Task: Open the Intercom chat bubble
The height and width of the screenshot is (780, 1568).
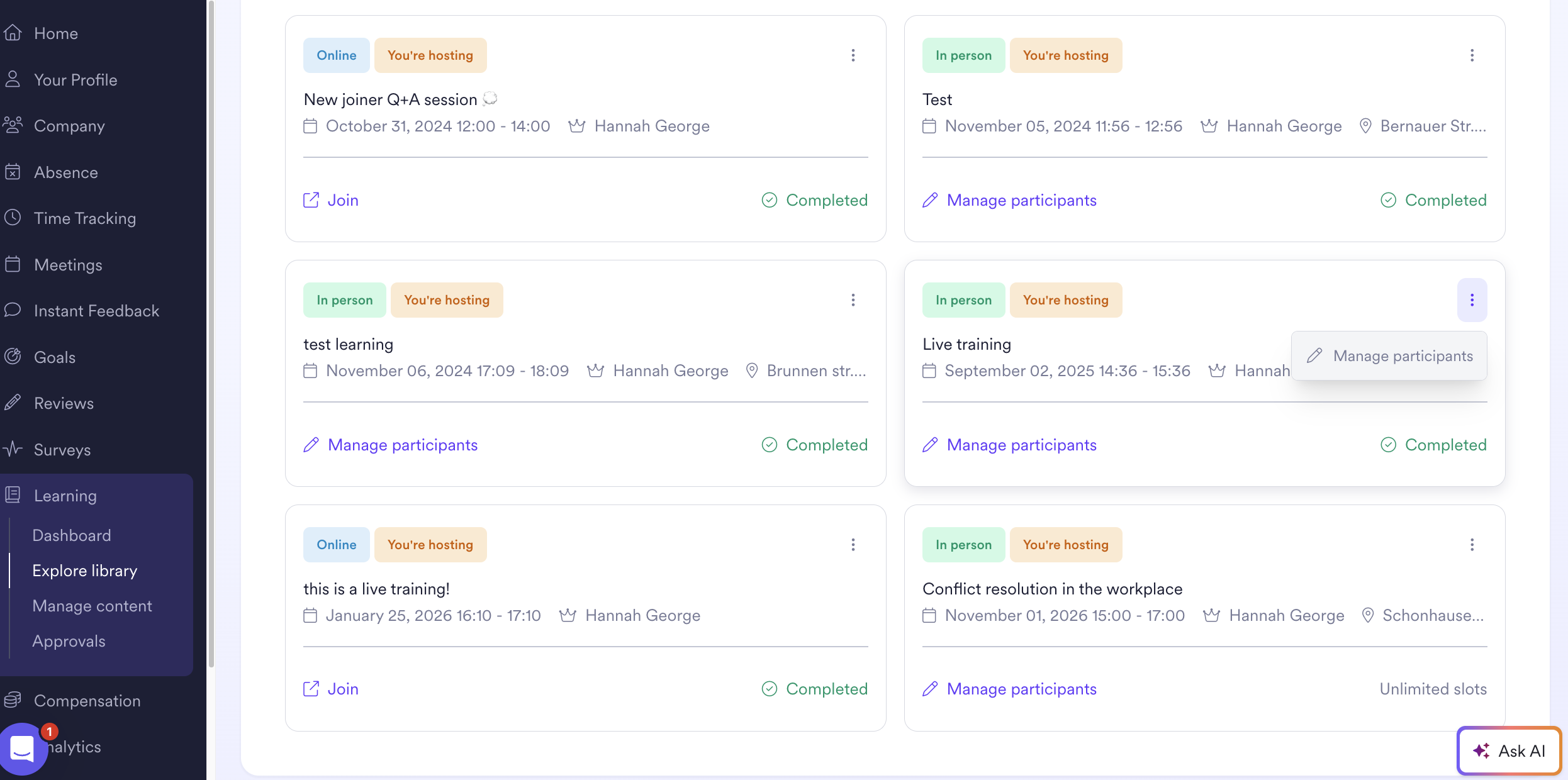Action: tap(23, 749)
